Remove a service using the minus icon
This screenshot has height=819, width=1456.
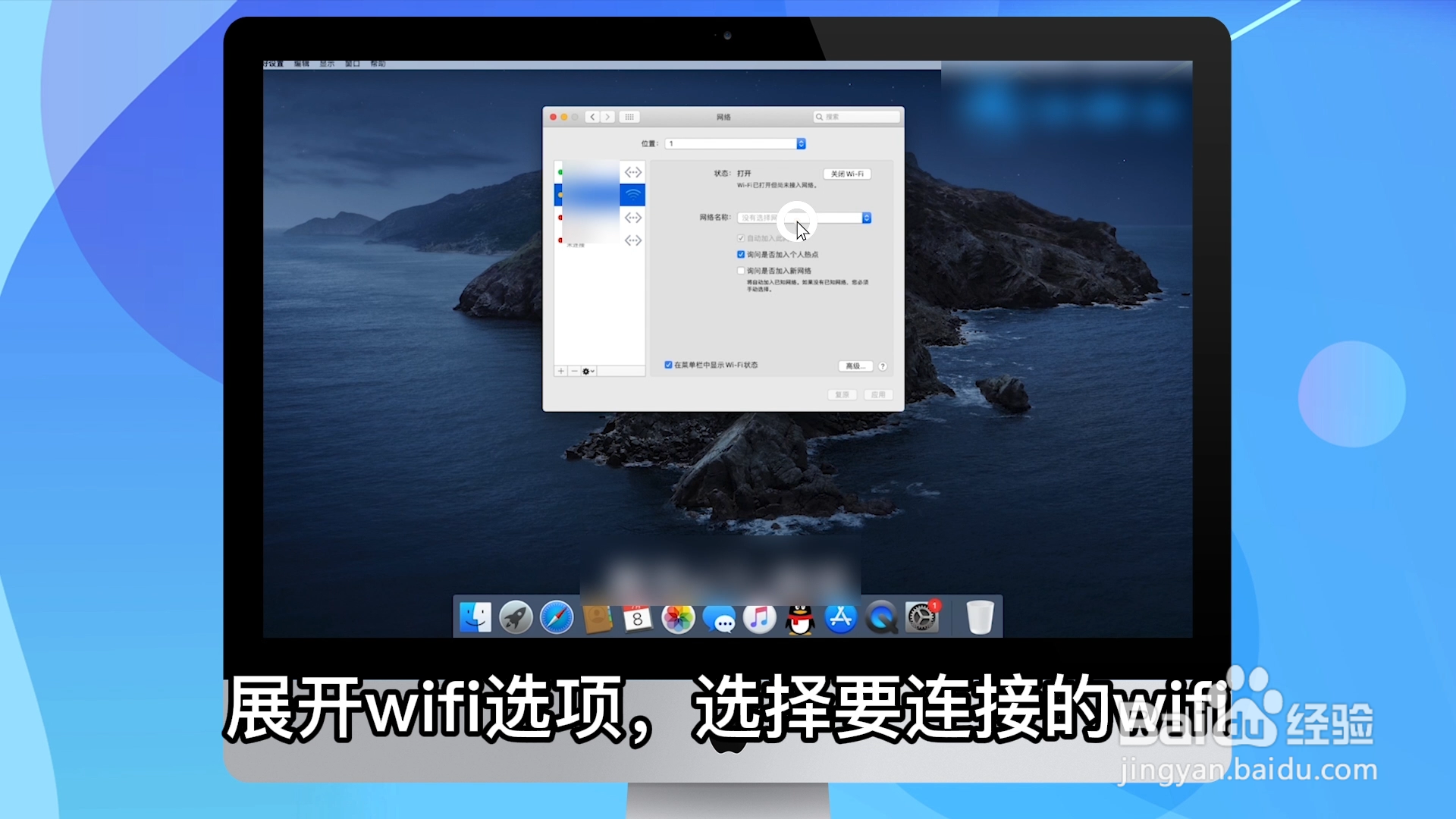click(x=574, y=372)
